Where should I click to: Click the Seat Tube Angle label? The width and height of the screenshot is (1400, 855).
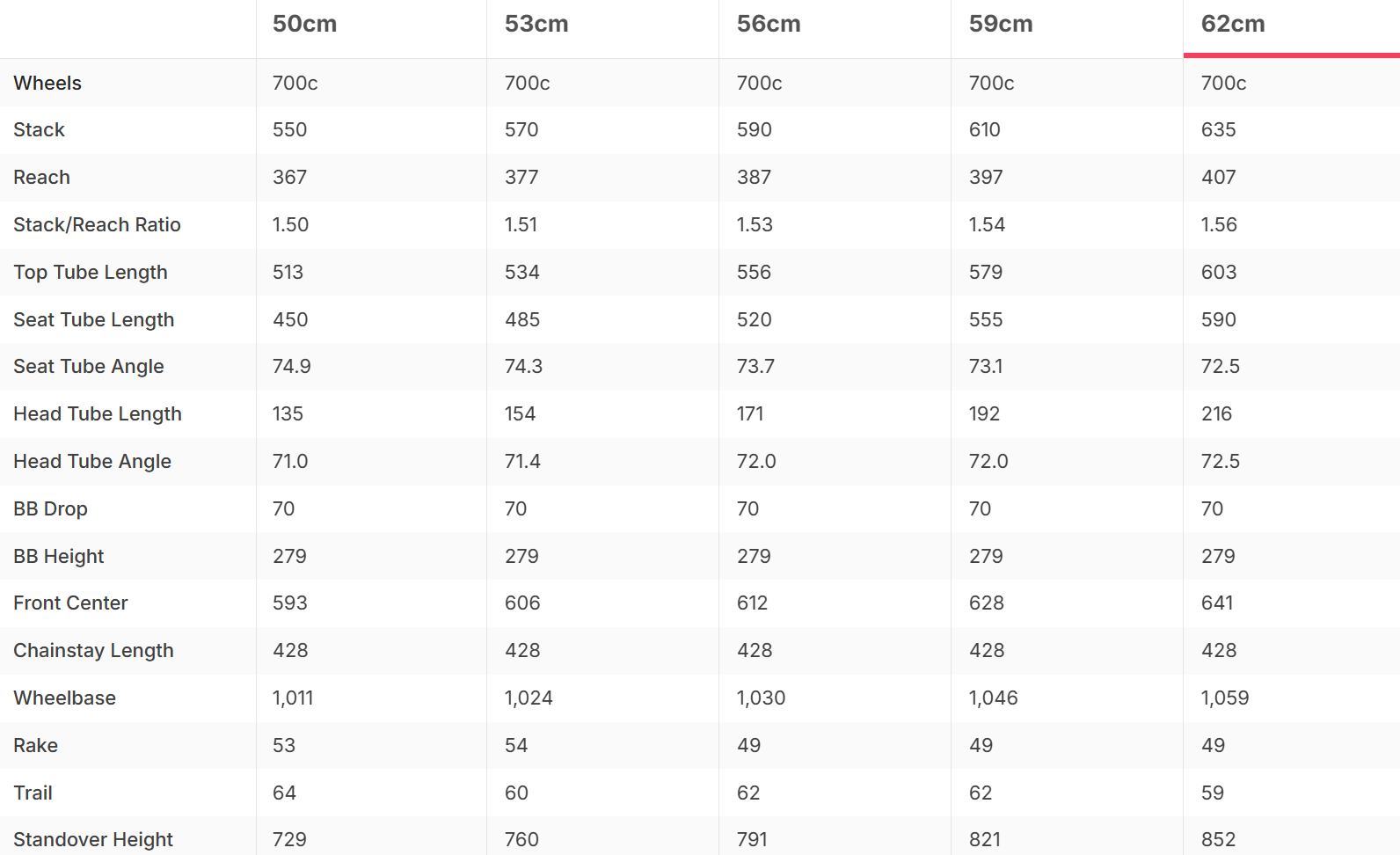(88, 366)
